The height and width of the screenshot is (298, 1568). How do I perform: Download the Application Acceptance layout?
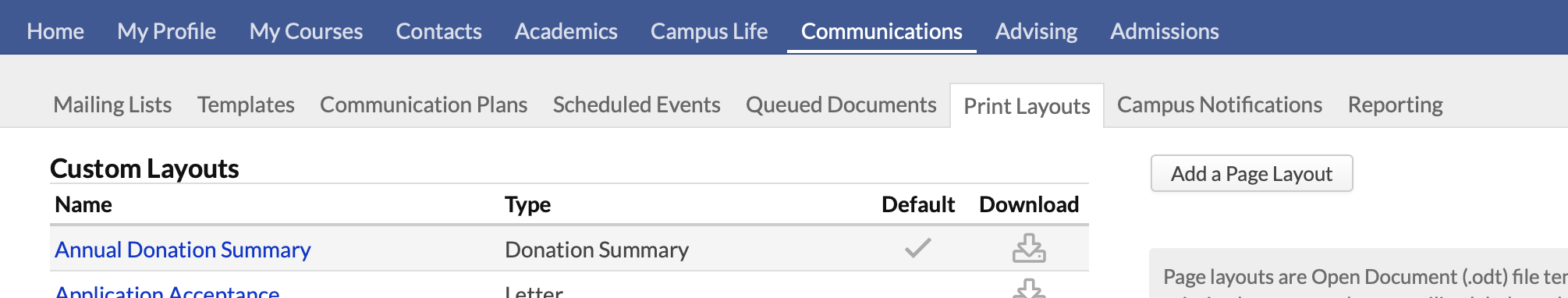[1029, 289]
